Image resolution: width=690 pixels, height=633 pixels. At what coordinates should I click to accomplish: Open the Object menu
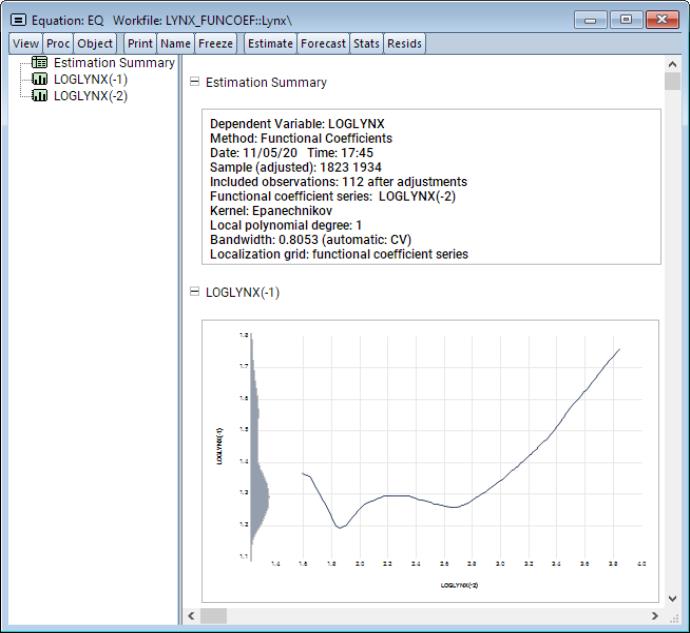point(95,44)
